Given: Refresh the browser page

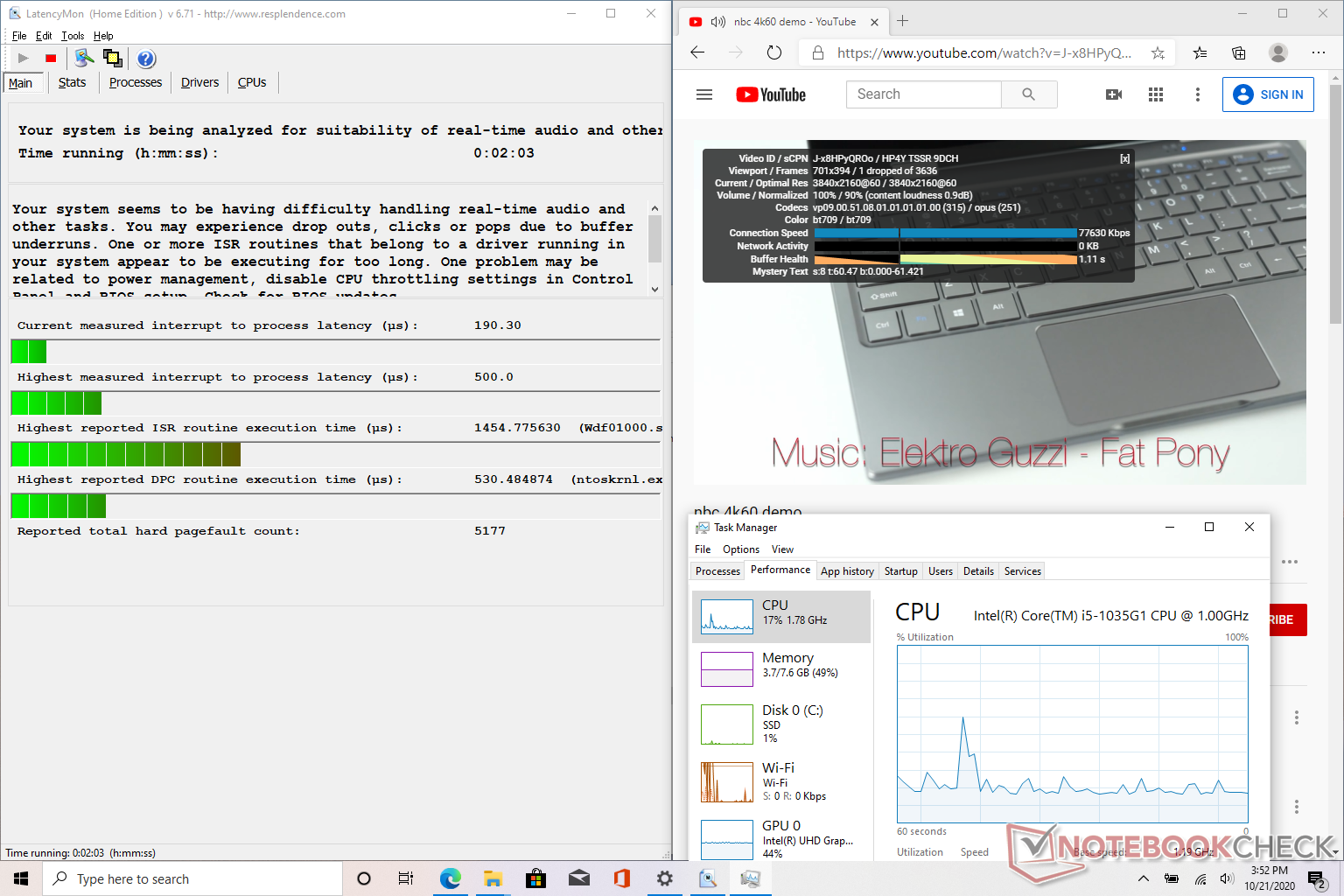Looking at the screenshot, I should pos(773,53).
